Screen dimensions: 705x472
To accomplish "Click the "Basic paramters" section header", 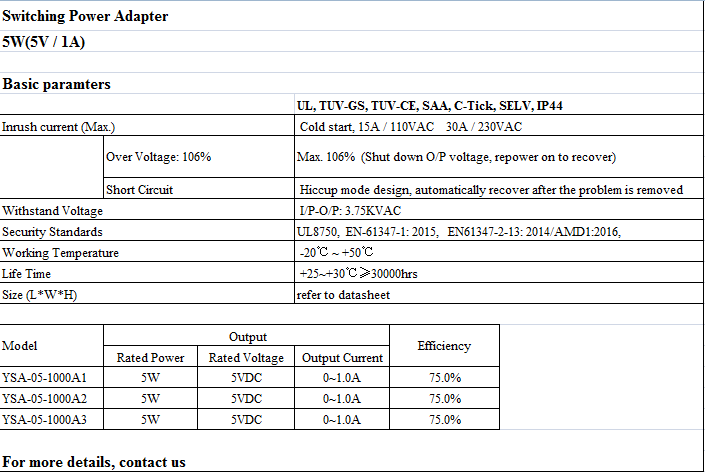I will pyautogui.click(x=57, y=84).
